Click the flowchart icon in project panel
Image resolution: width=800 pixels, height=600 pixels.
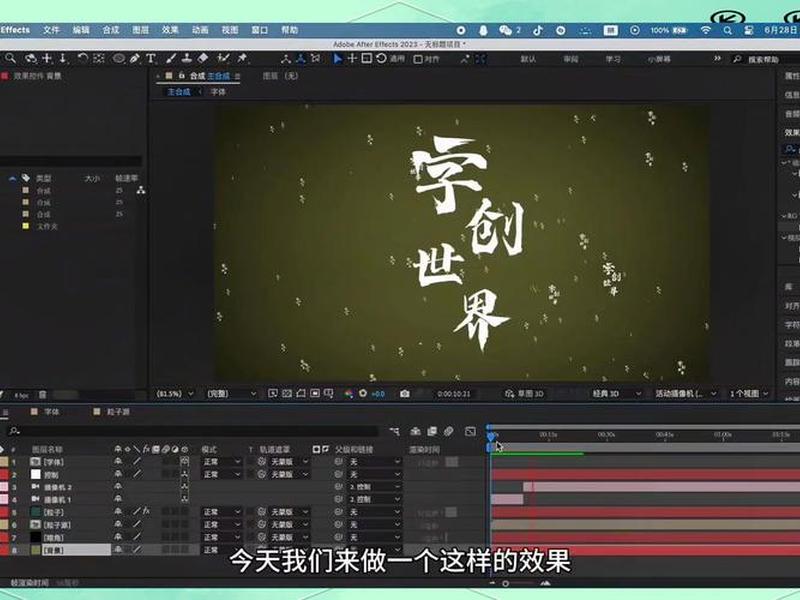[x=141, y=190]
